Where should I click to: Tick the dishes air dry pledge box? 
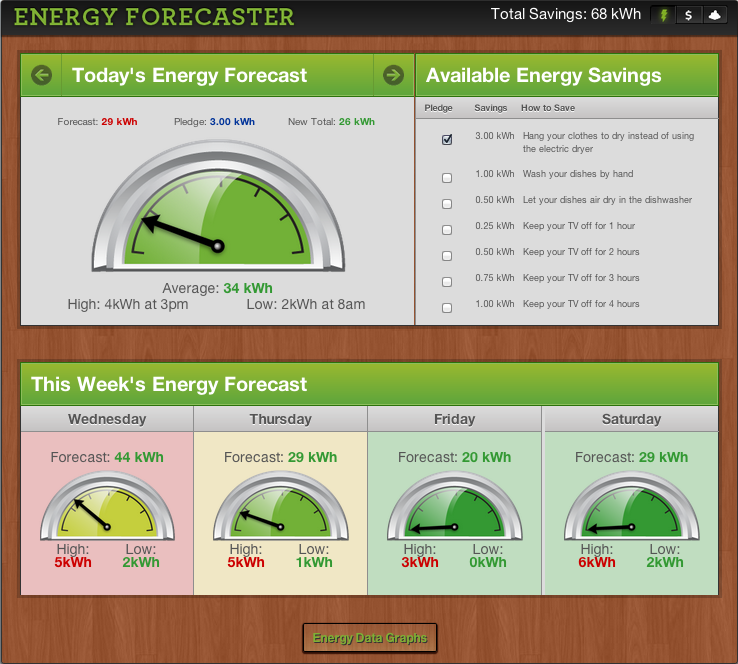[x=447, y=204]
